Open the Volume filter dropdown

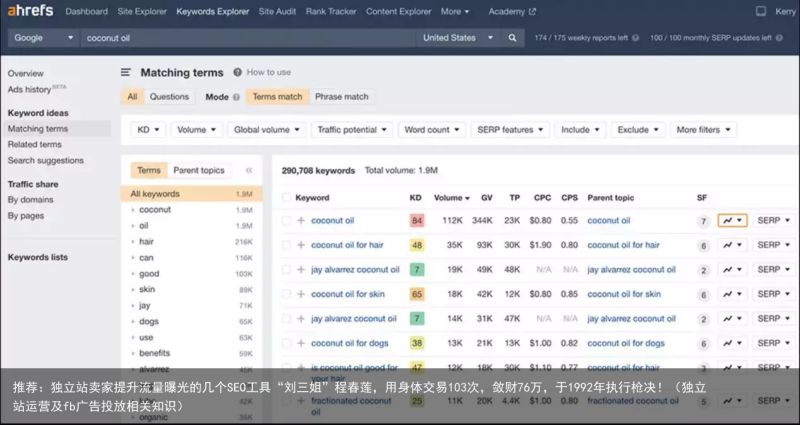[x=196, y=130]
